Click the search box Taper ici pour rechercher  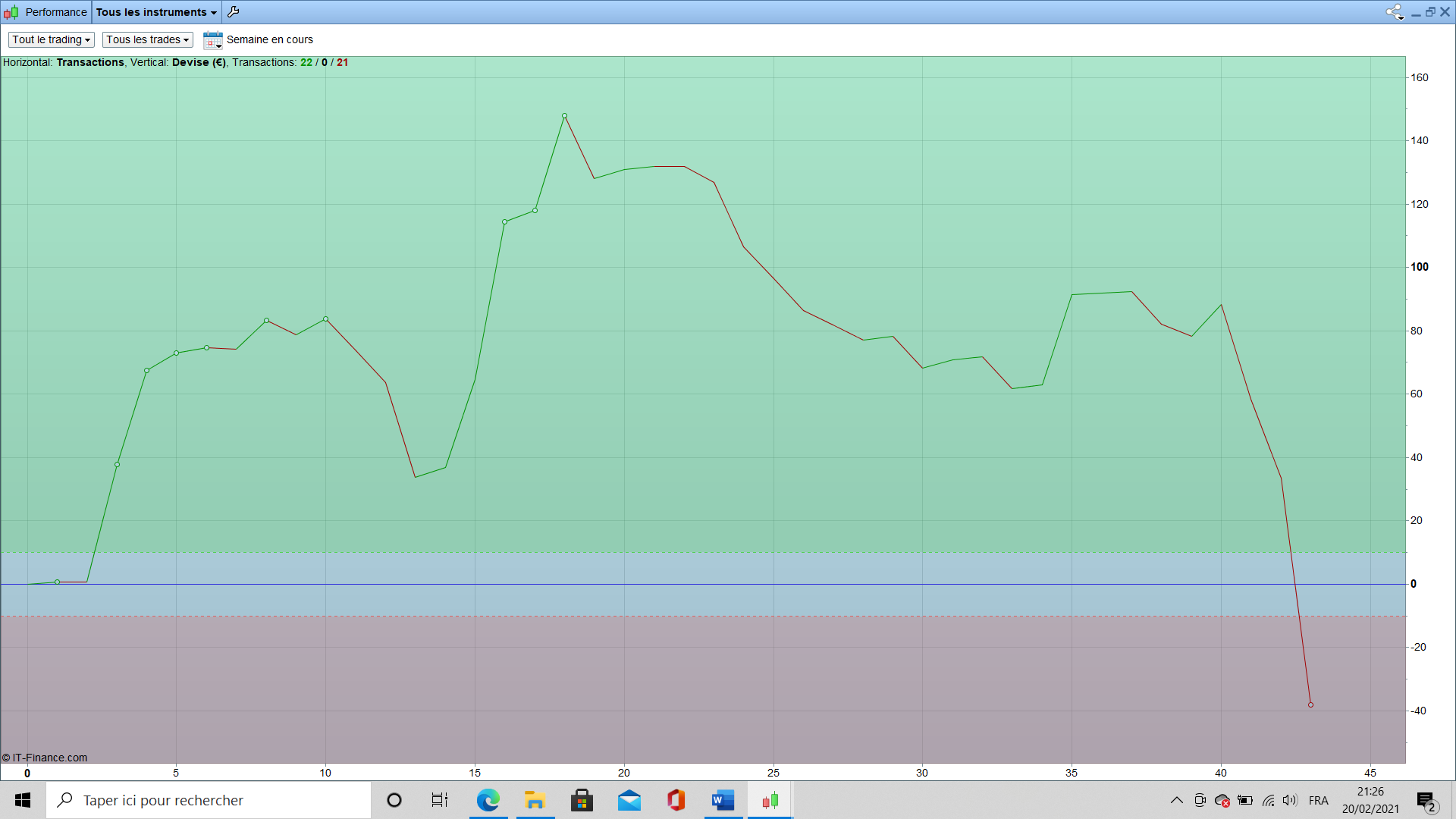point(209,801)
